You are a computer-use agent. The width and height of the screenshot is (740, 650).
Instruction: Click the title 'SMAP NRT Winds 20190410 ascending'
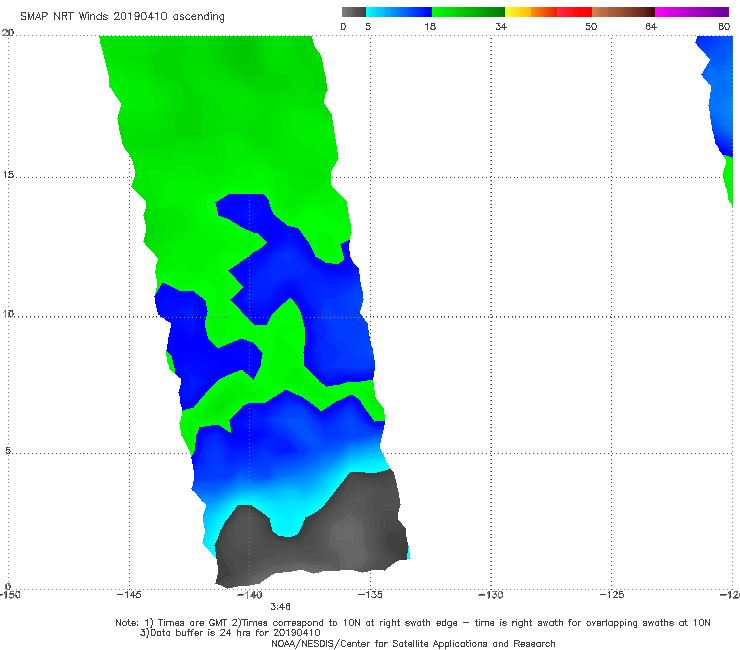point(122,16)
